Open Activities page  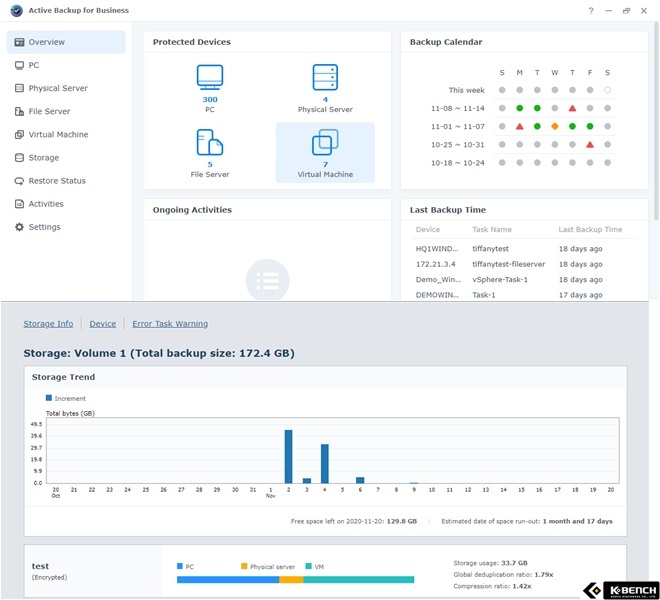(x=66, y=204)
